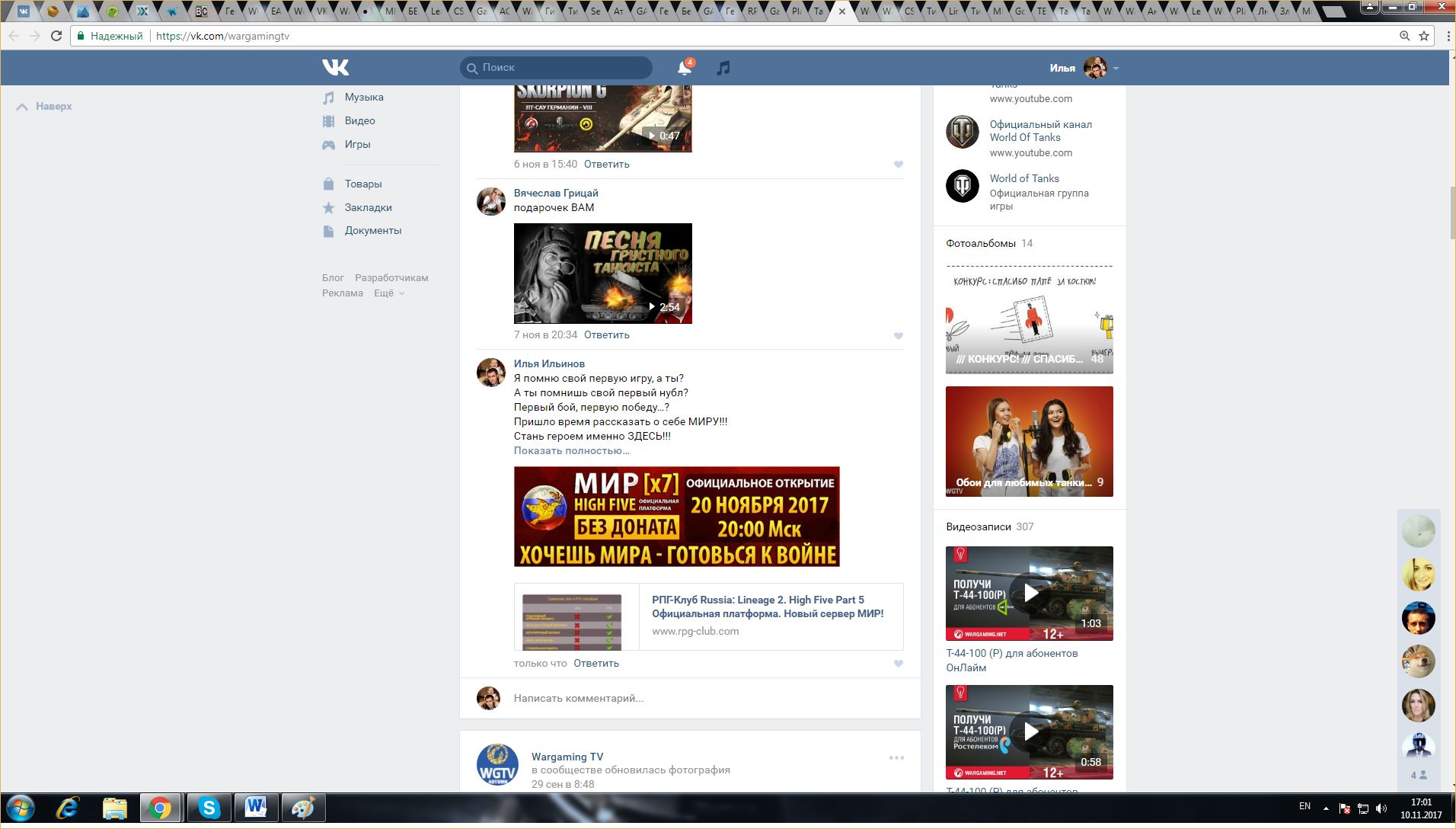This screenshot has width=1456, height=829.
Task: Like Вячеслав Грицай's comment
Action: point(899,335)
